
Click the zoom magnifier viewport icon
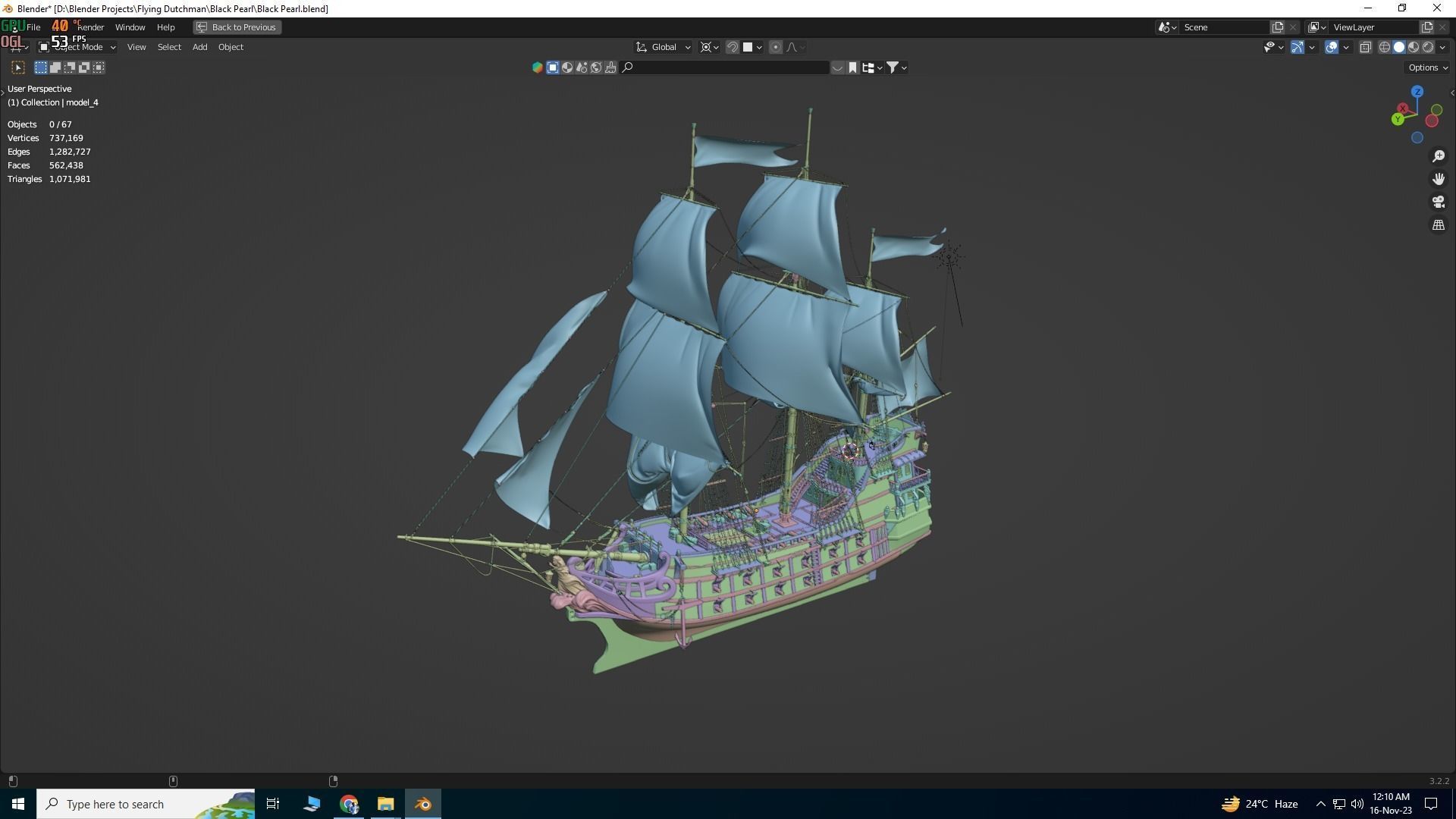[1439, 156]
